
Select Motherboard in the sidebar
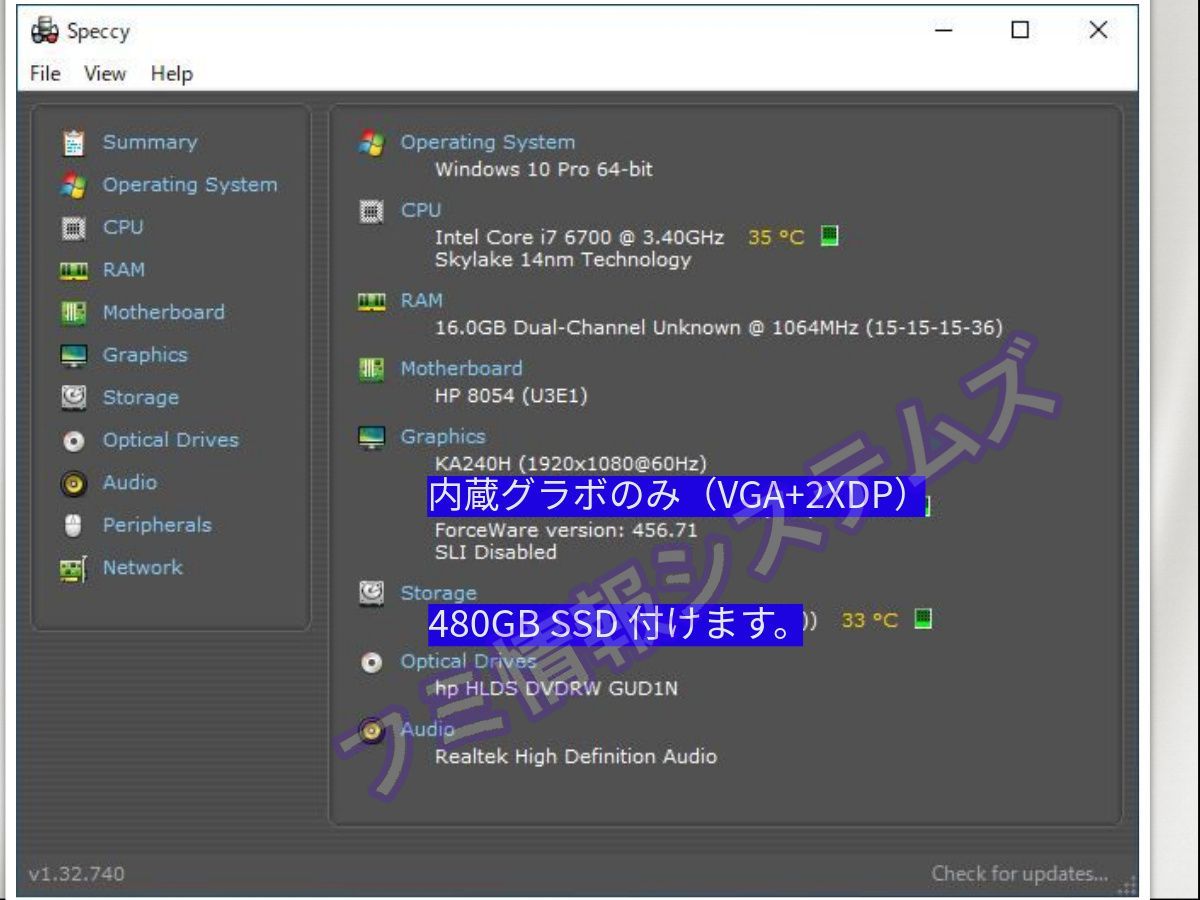click(164, 312)
